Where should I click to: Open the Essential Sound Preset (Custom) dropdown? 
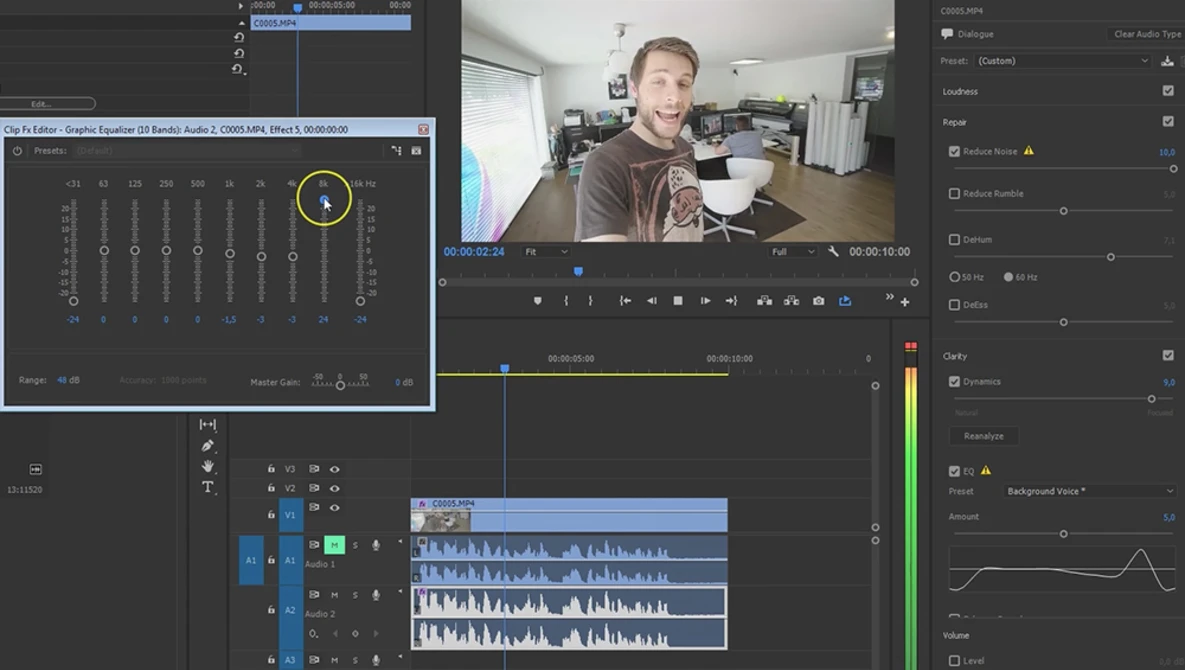pyautogui.click(x=1063, y=61)
